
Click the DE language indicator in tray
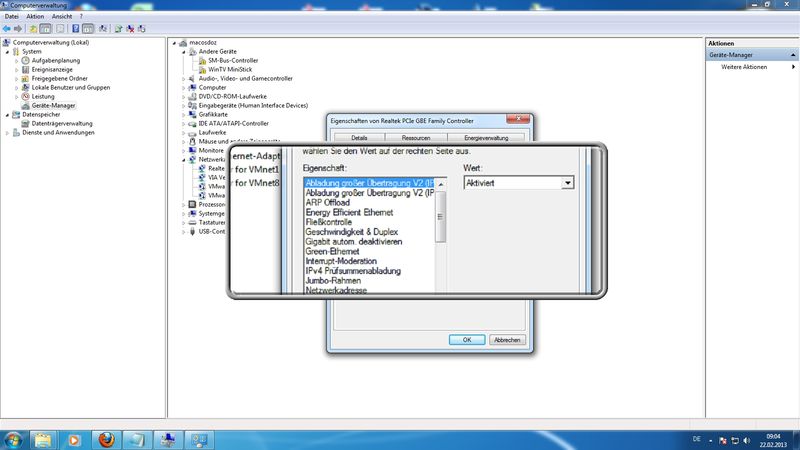pyautogui.click(x=697, y=439)
